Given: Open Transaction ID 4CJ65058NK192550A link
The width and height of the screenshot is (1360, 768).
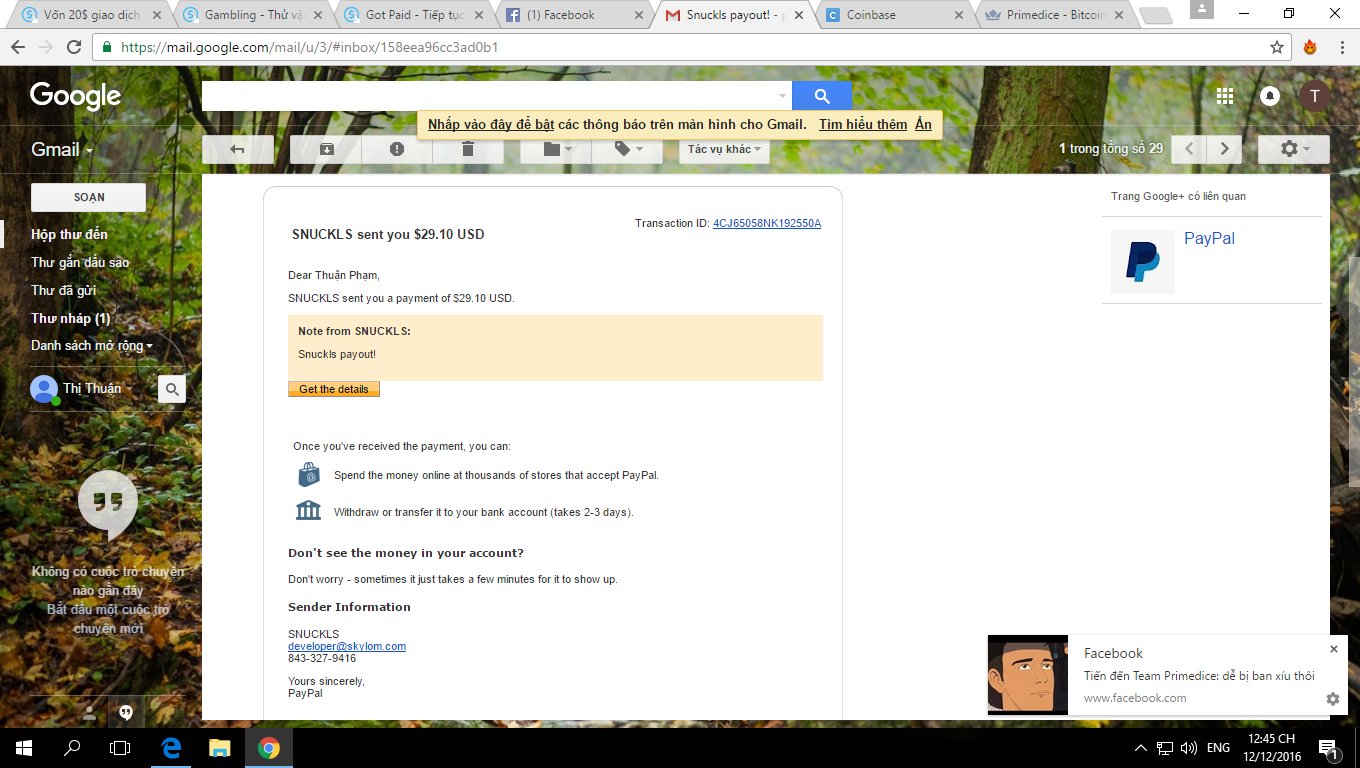Looking at the screenshot, I should (x=767, y=223).
